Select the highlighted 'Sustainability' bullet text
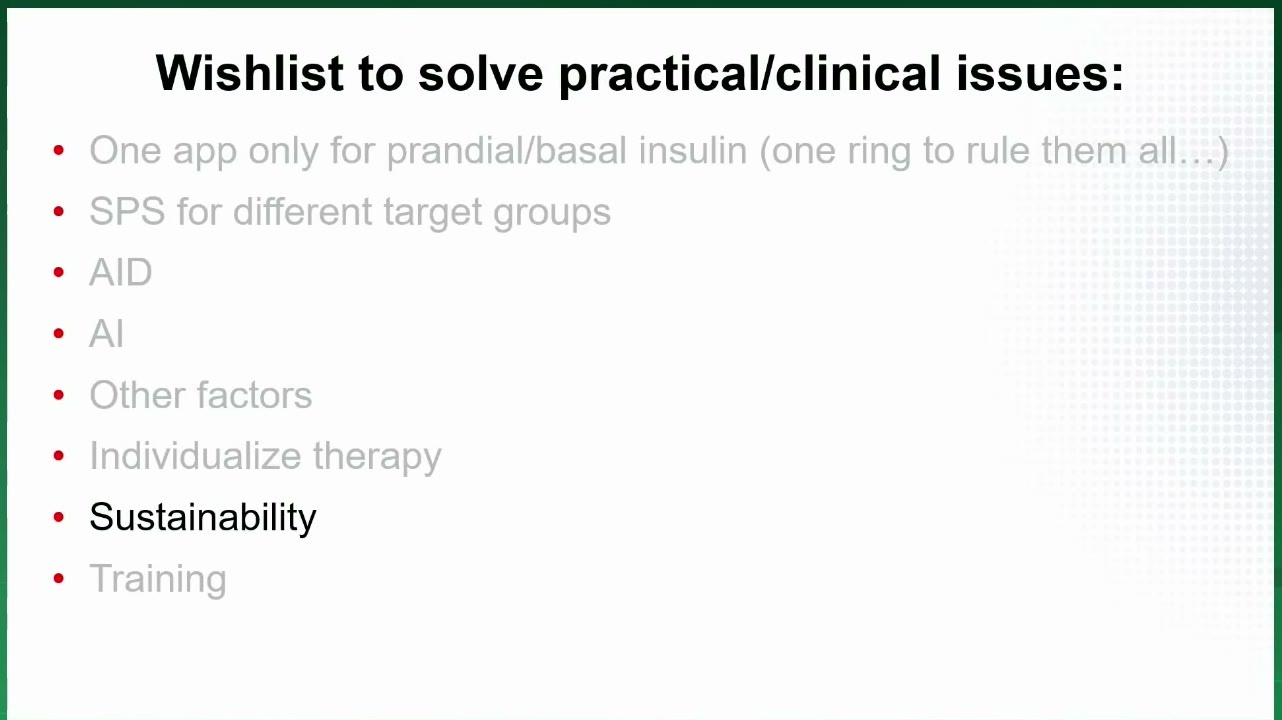Viewport: 1282px width, 720px height. click(x=203, y=517)
